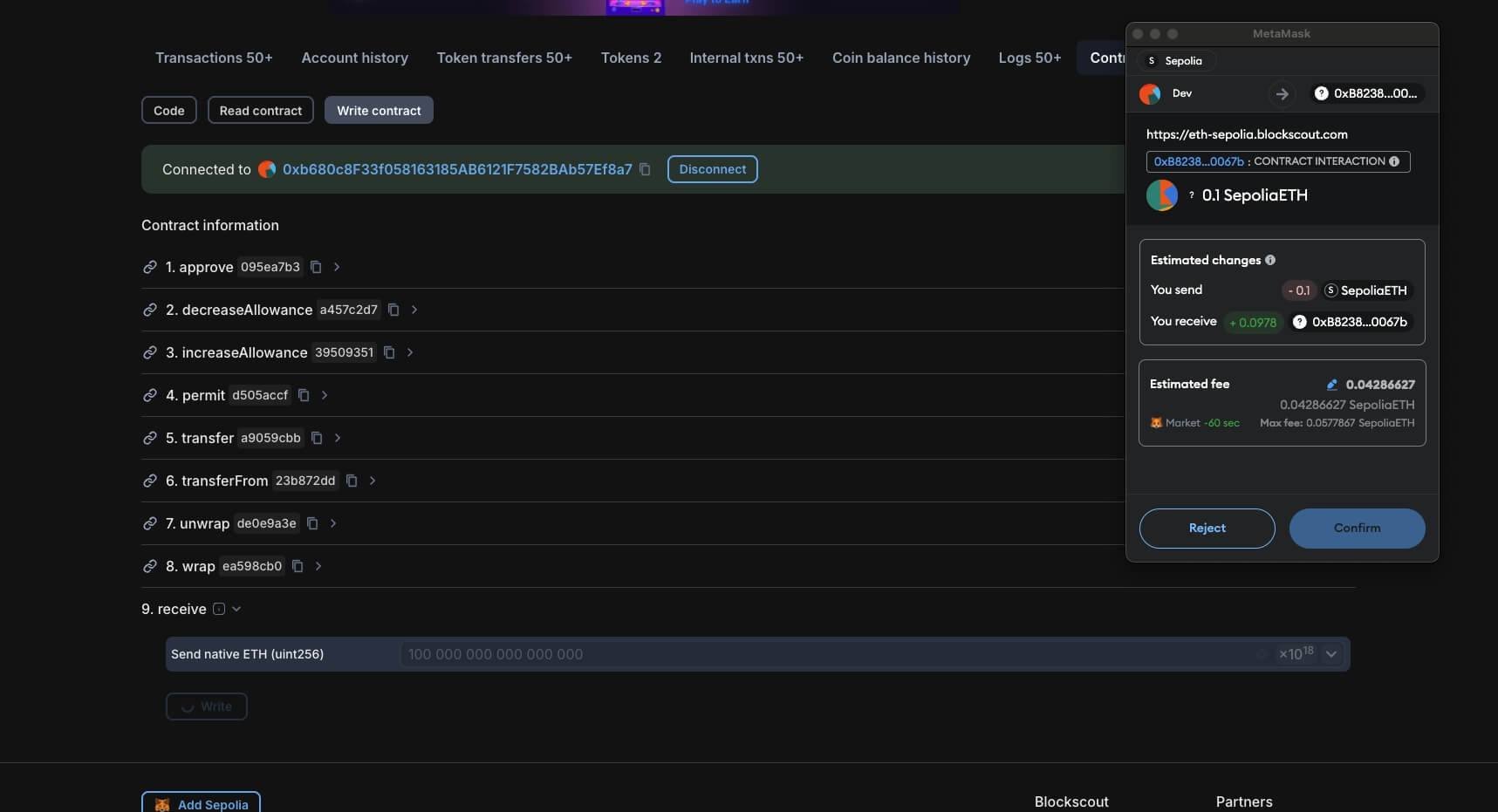Screen dimensions: 1498x812
Task: Disconnect the connected wallet
Action: point(712,169)
